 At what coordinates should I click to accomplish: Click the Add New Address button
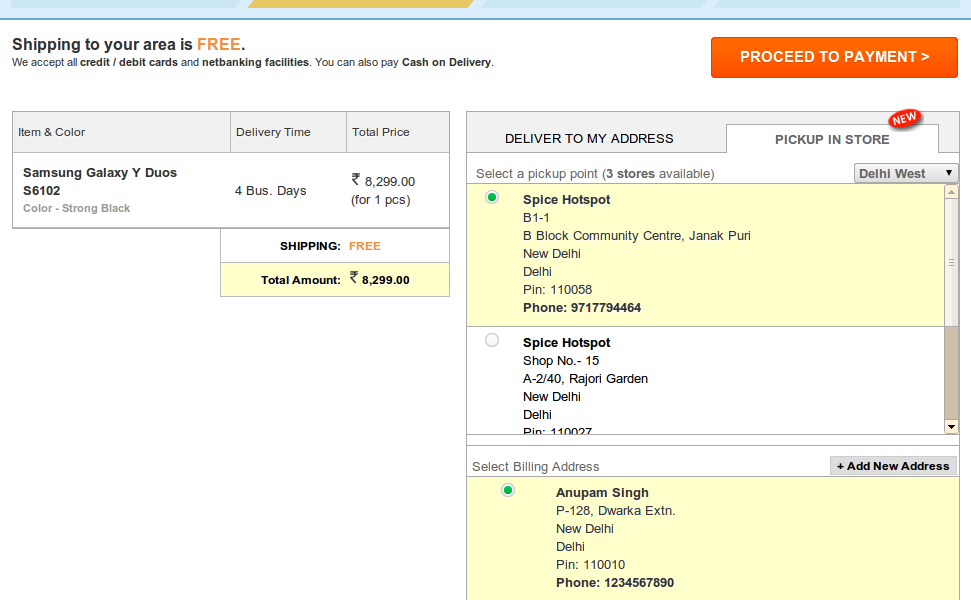pos(893,466)
